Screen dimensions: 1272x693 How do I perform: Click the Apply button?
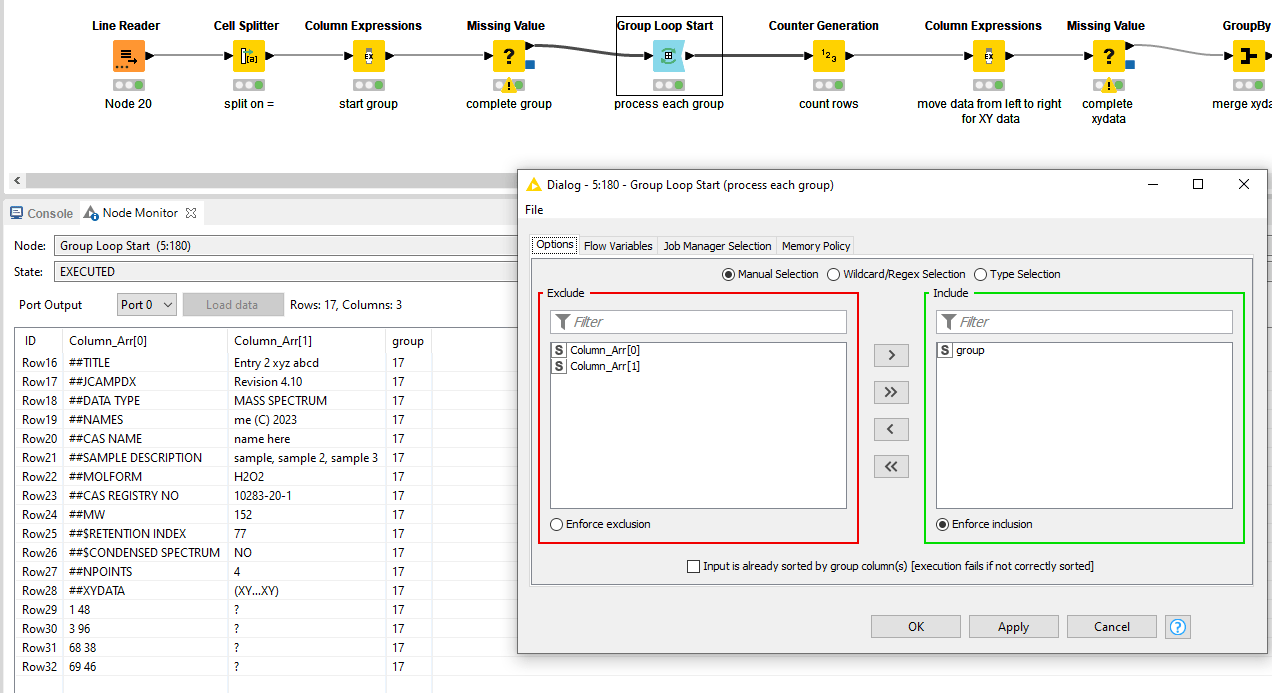(1013, 627)
